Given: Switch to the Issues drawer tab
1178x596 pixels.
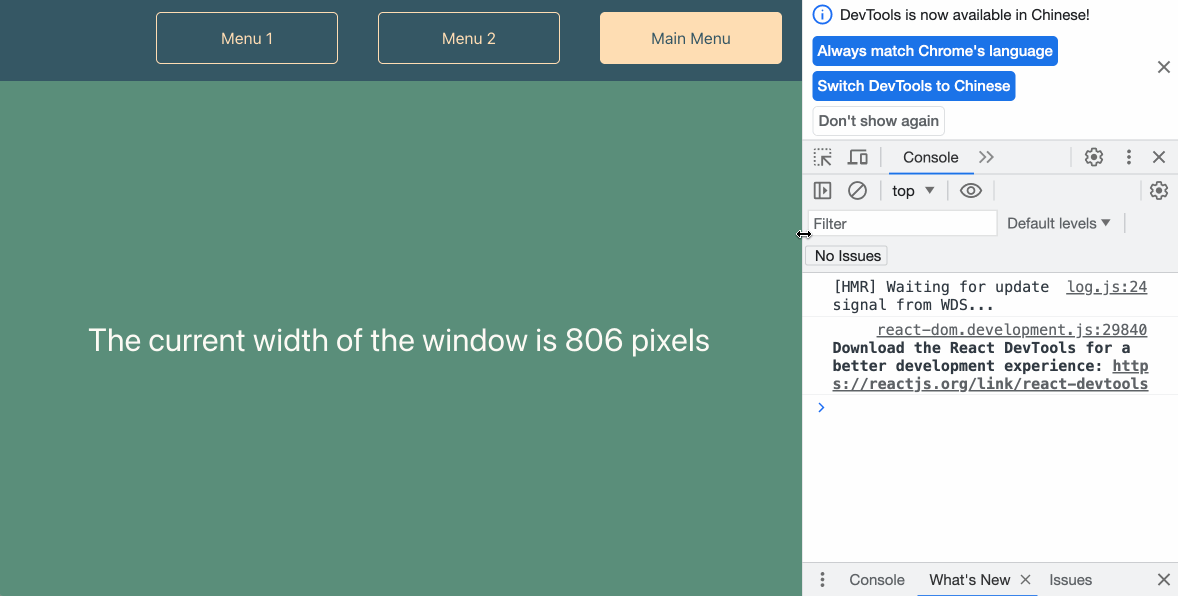Looking at the screenshot, I should point(1070,580).
